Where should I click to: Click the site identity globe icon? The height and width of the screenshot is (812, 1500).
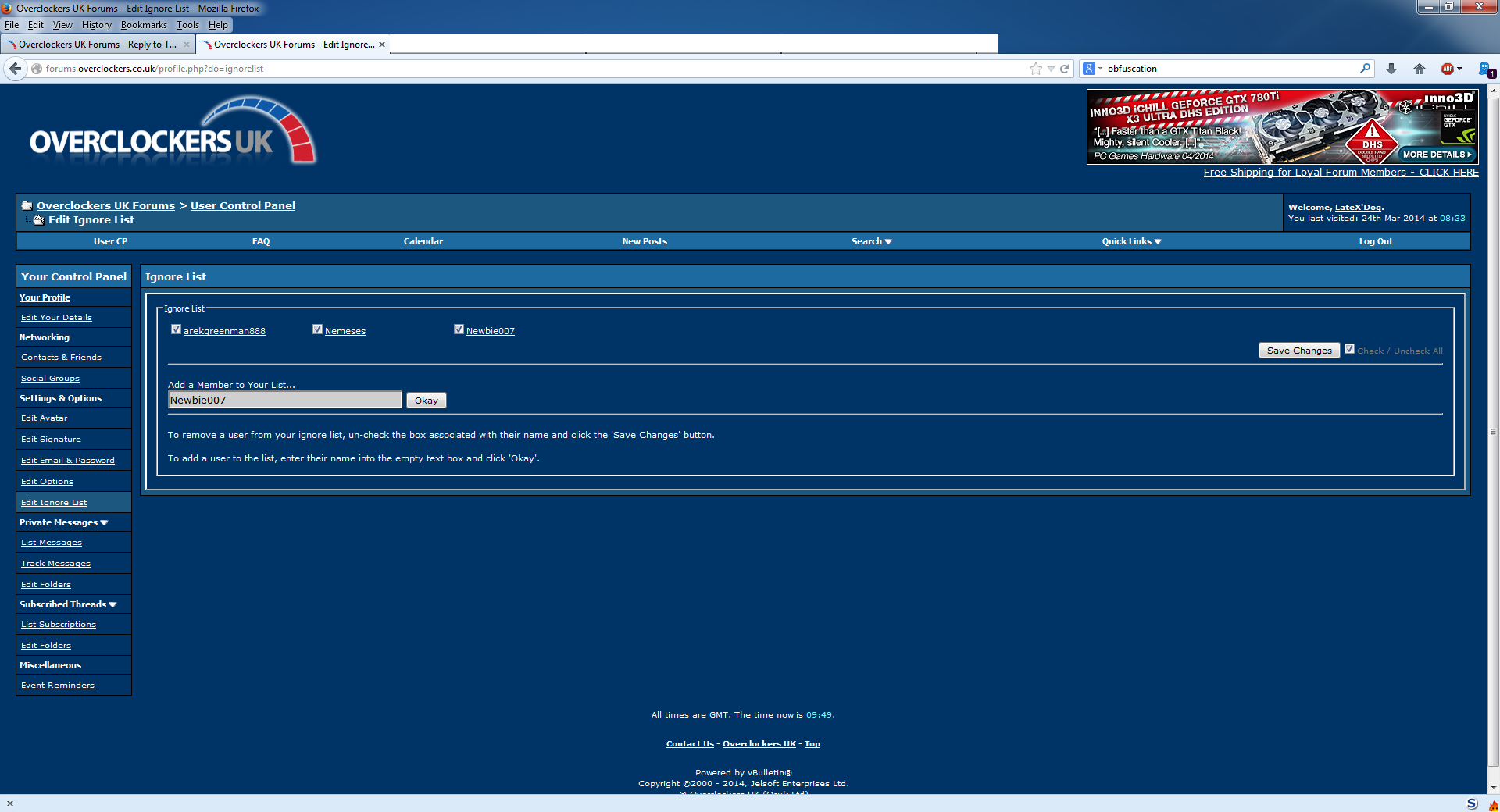coord(37,69)
